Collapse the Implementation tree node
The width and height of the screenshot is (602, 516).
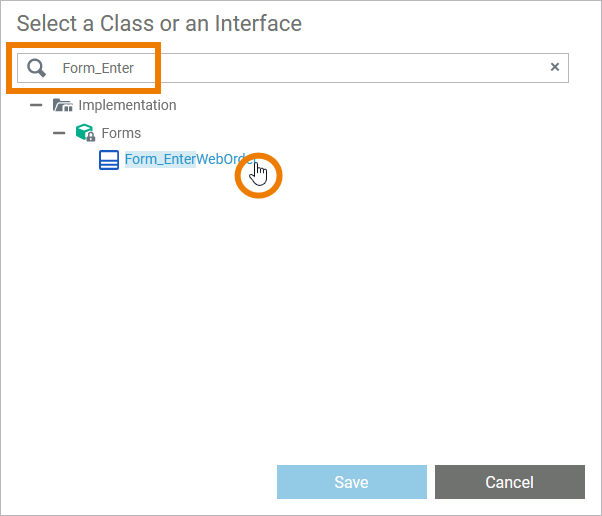36,105
